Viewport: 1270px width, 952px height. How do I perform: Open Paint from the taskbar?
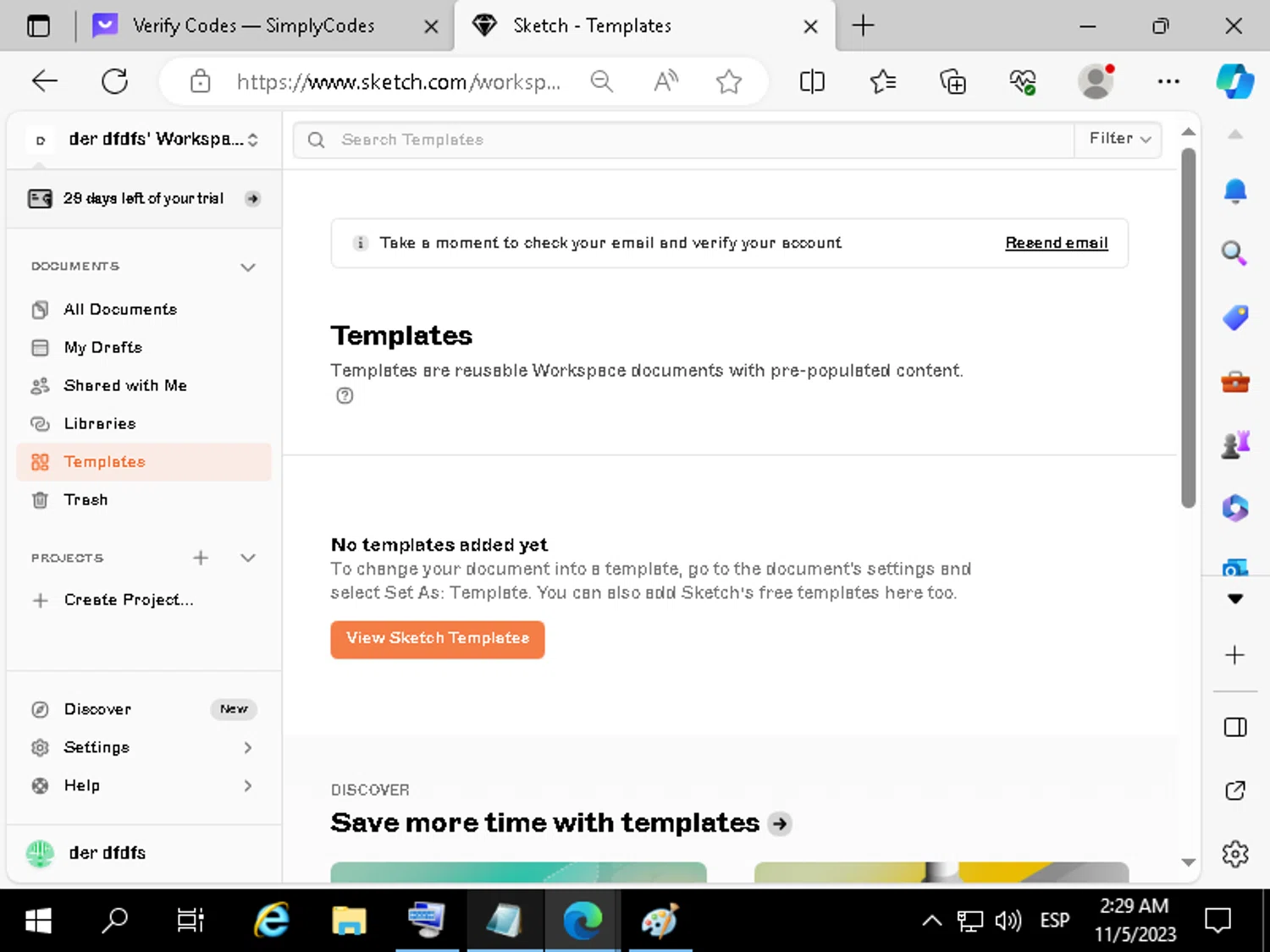tap(659, 920)
